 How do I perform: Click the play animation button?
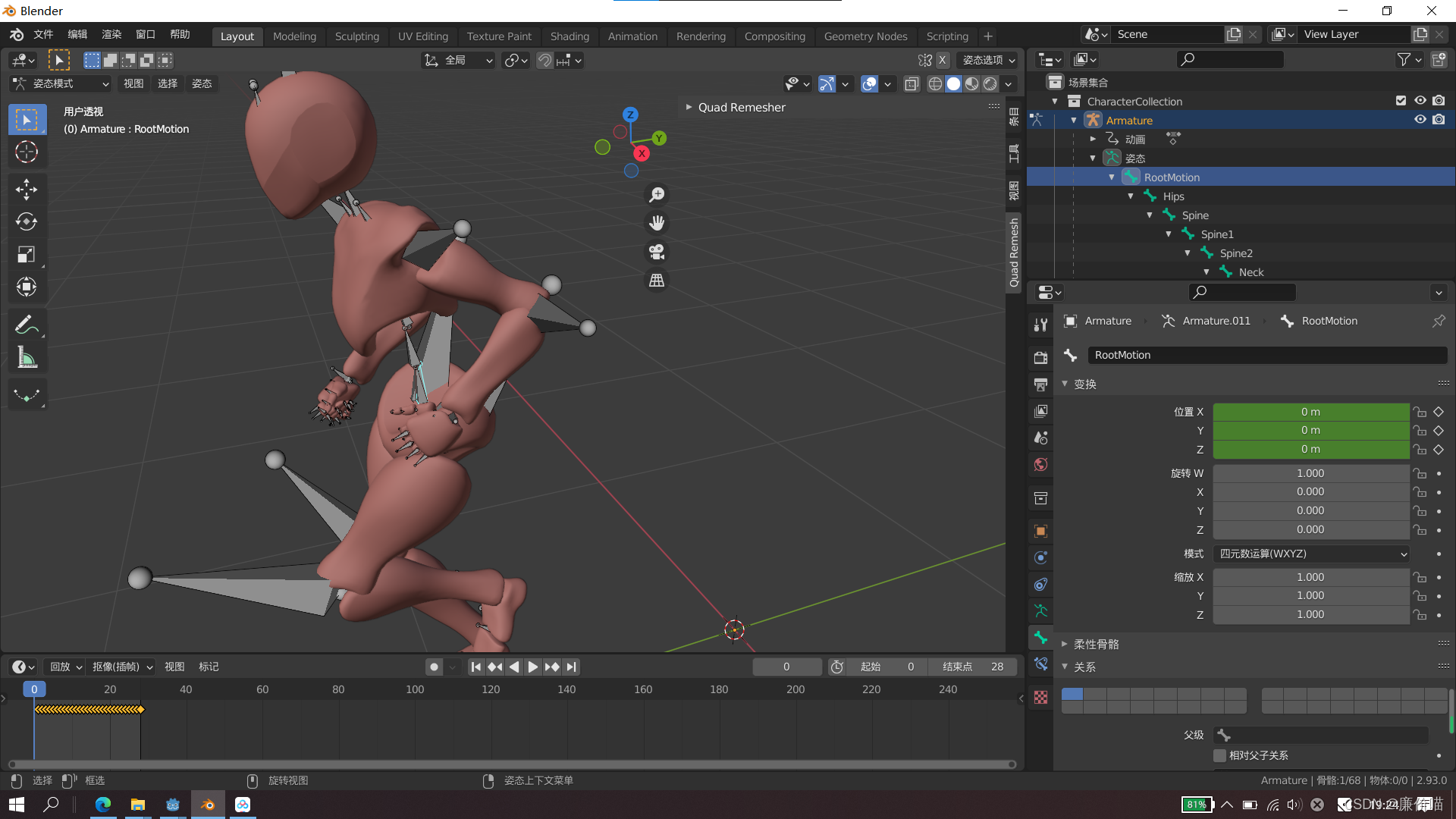532,667
